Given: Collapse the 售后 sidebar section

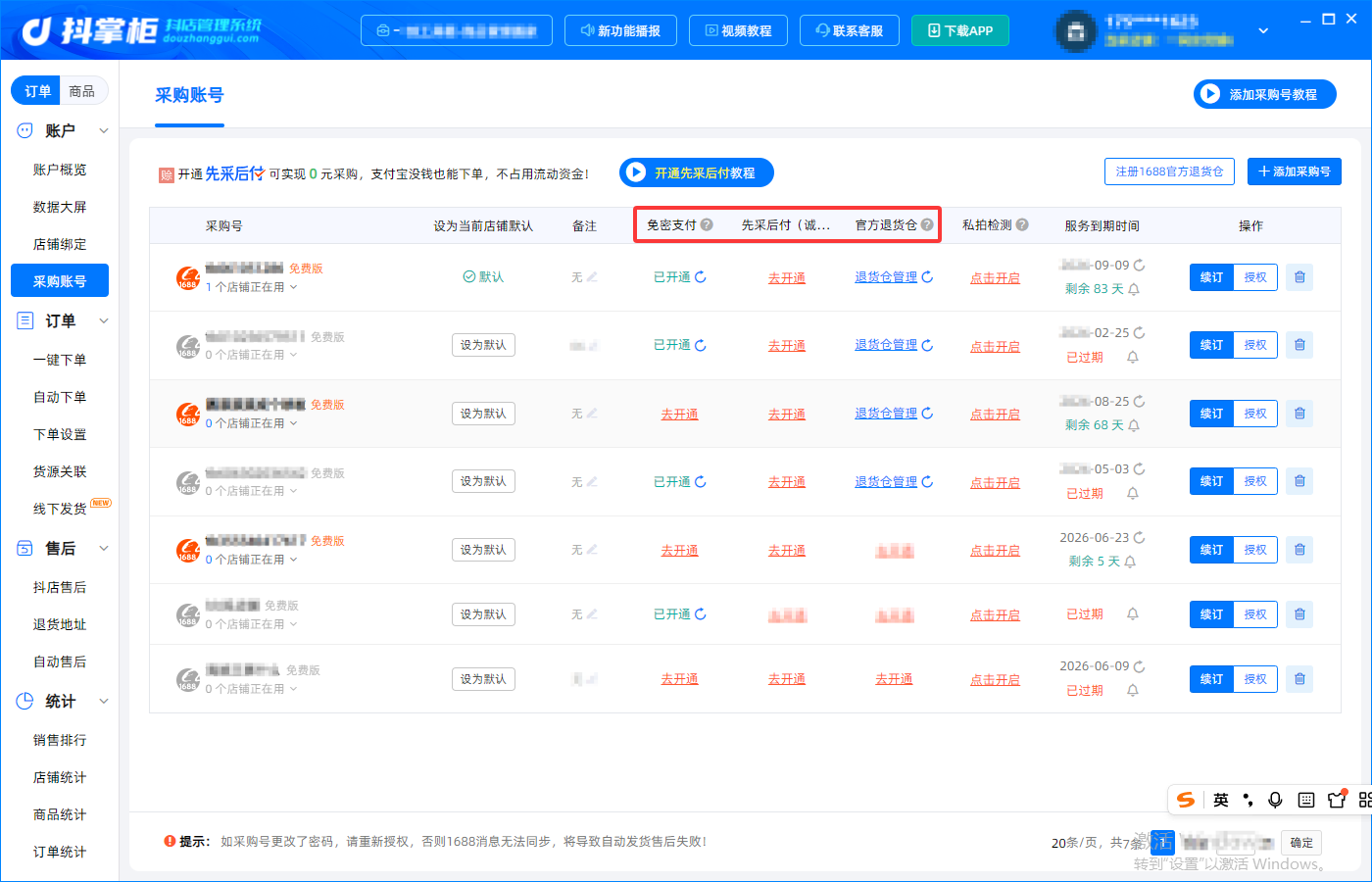Looking at the screenshot, I should [104, 548].
